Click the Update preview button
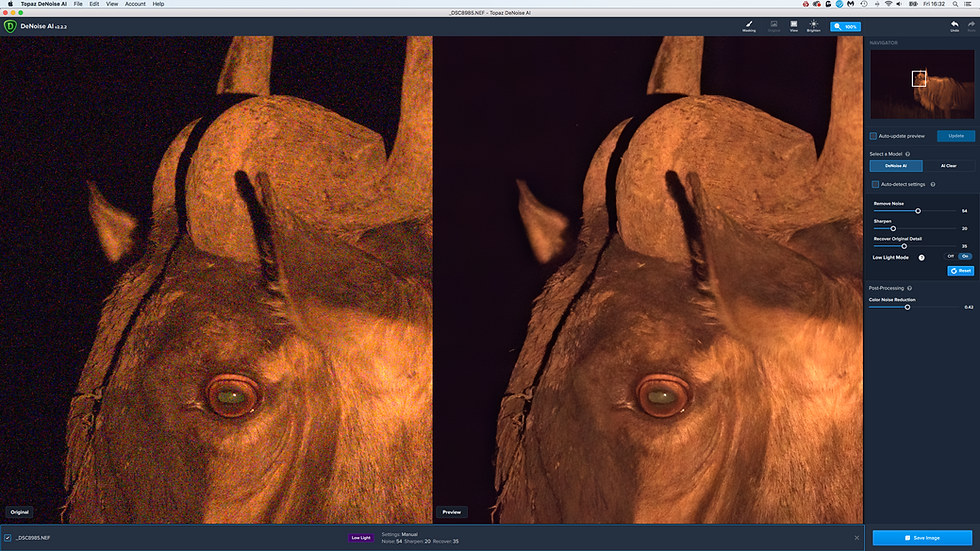Image resolution: width=980 pixels, height=551 pixels. coord(956,136)
